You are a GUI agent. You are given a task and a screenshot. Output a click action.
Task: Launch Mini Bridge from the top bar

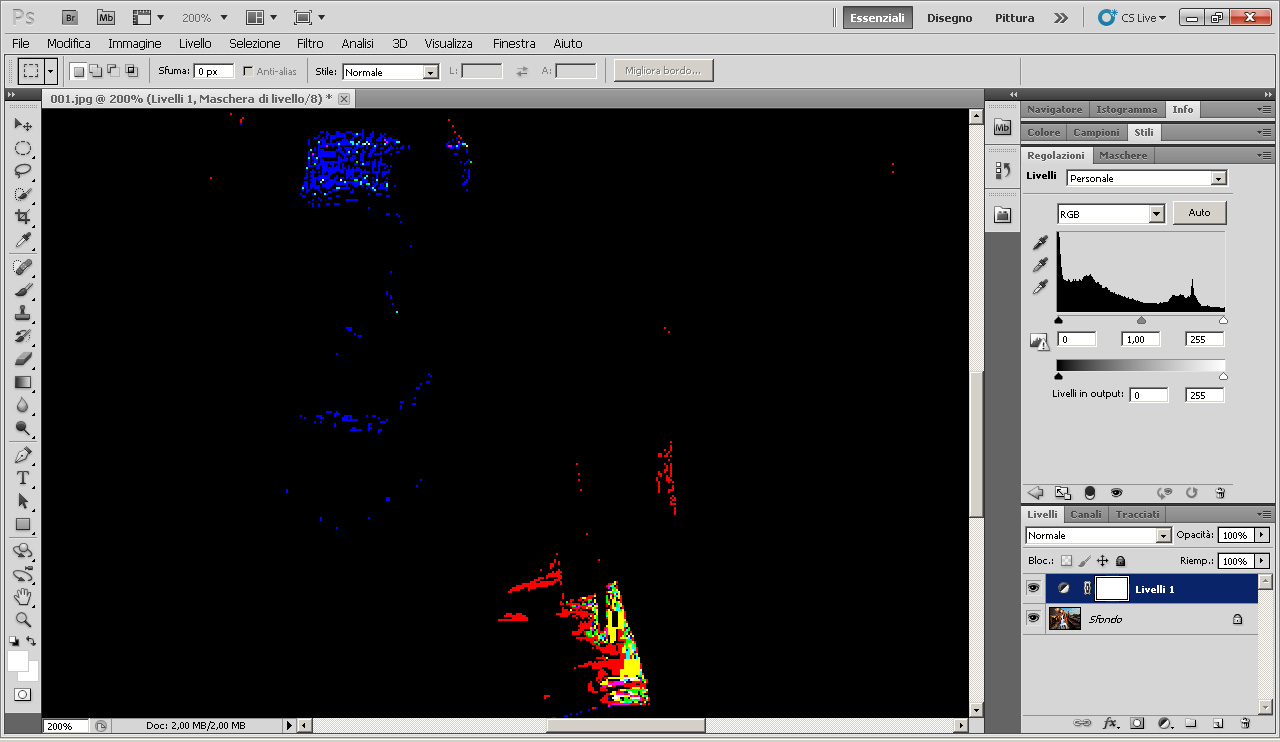point(106,17)
